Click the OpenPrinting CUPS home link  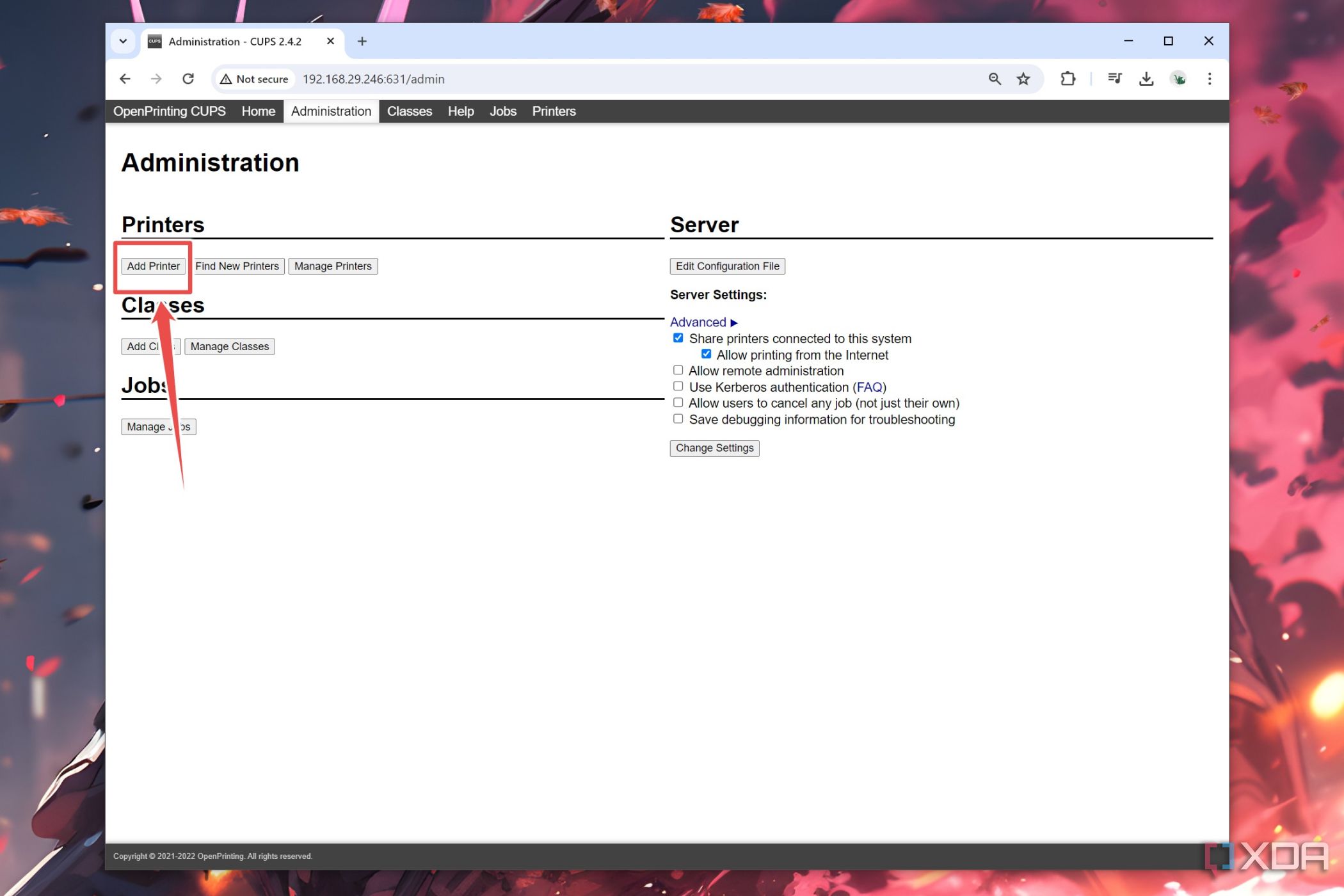[169, 110]
